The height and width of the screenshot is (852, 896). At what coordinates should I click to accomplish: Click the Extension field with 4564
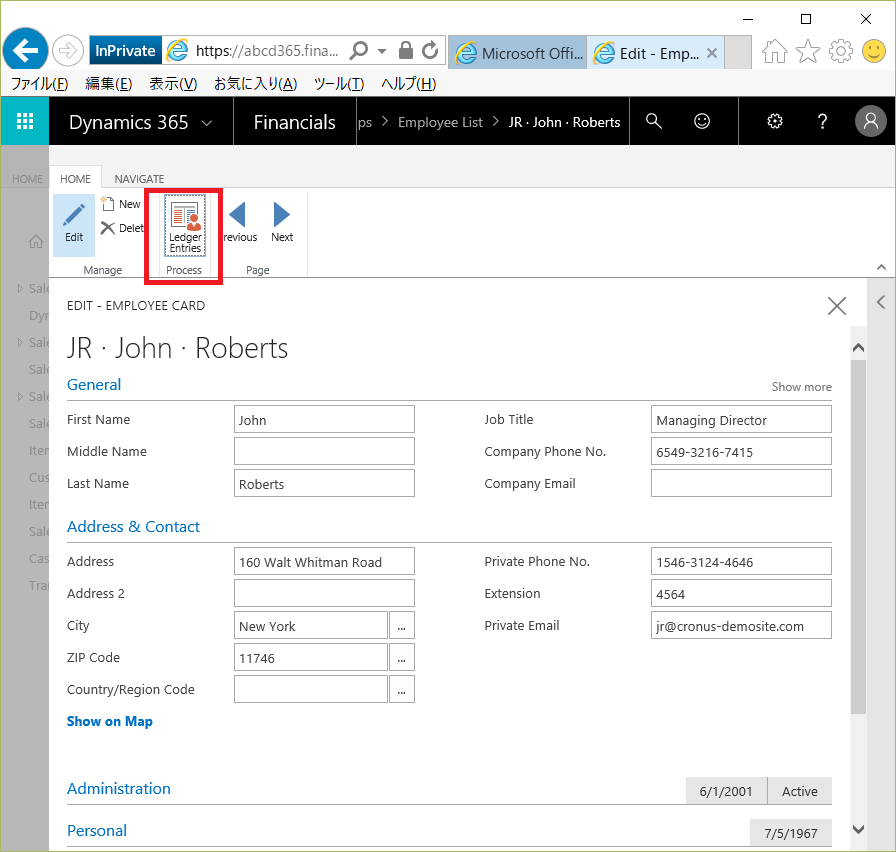point(741,594)
